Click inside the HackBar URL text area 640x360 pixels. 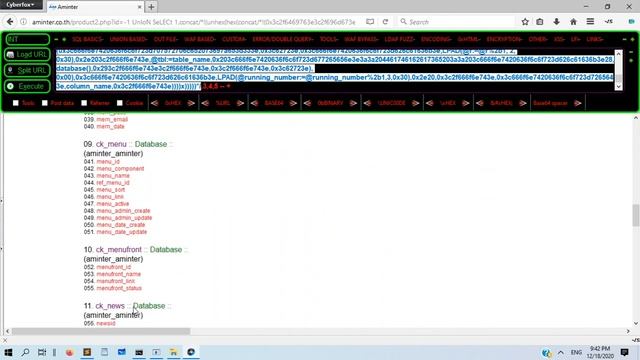tap(335, 69)
